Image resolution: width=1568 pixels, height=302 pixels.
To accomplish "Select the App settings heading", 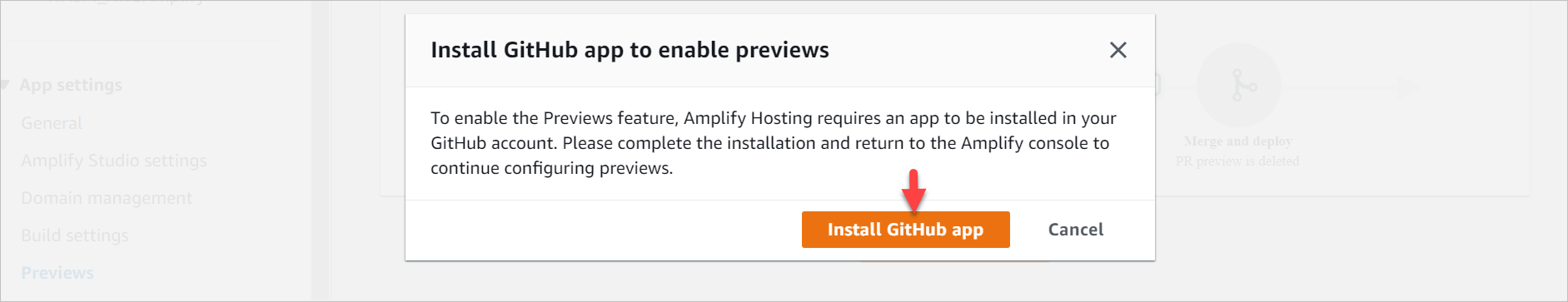I will [x=71, y=85].
